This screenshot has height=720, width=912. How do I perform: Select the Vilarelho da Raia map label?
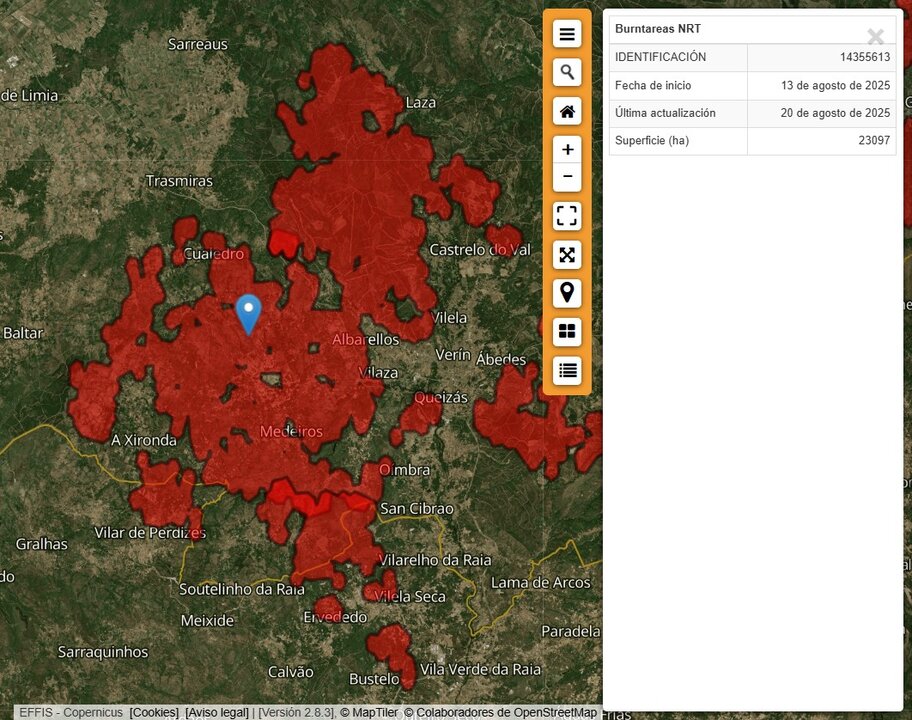coord(435,560)
